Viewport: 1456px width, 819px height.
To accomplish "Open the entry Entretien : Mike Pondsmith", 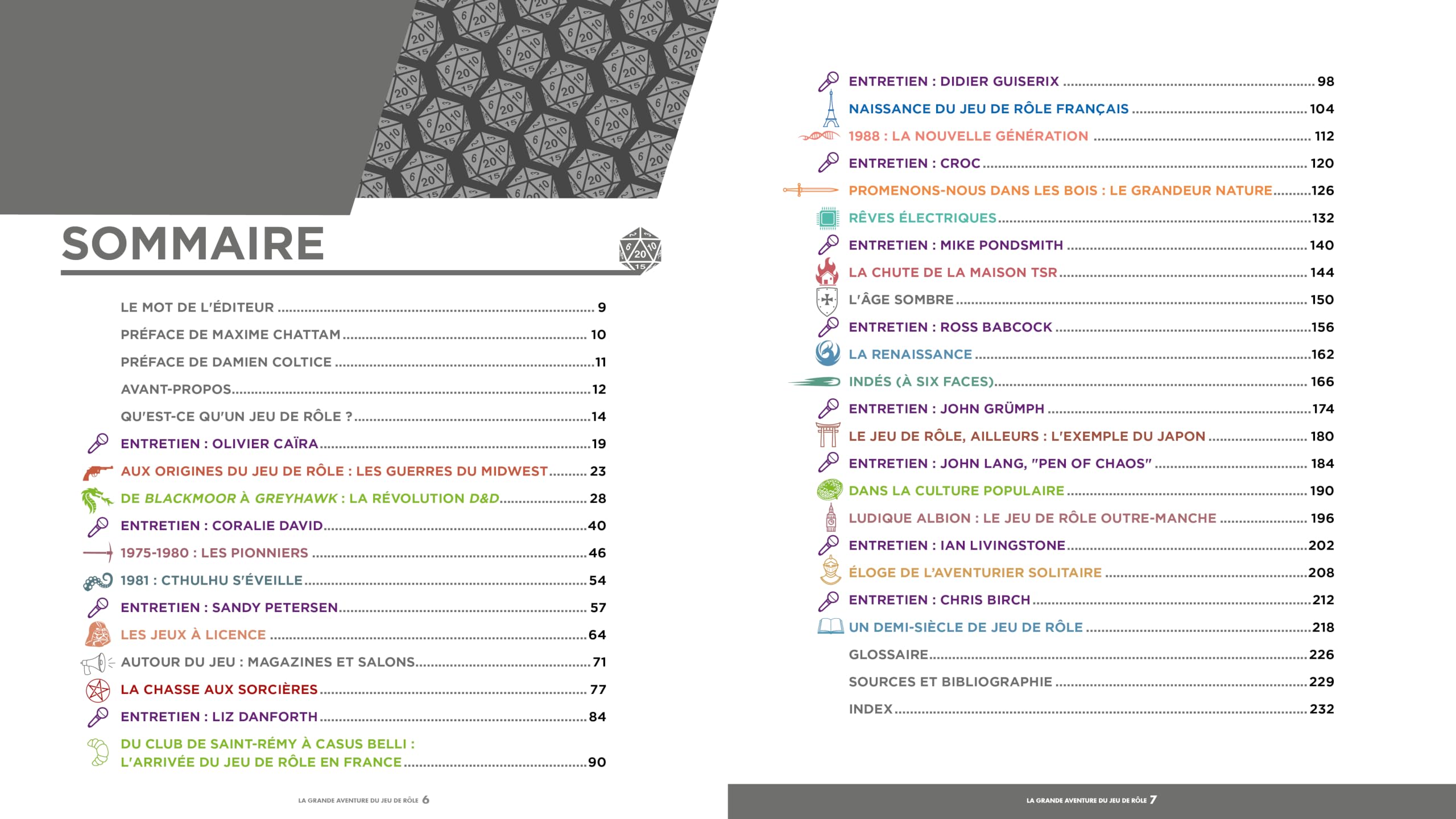I will (x=1091, y=245).
